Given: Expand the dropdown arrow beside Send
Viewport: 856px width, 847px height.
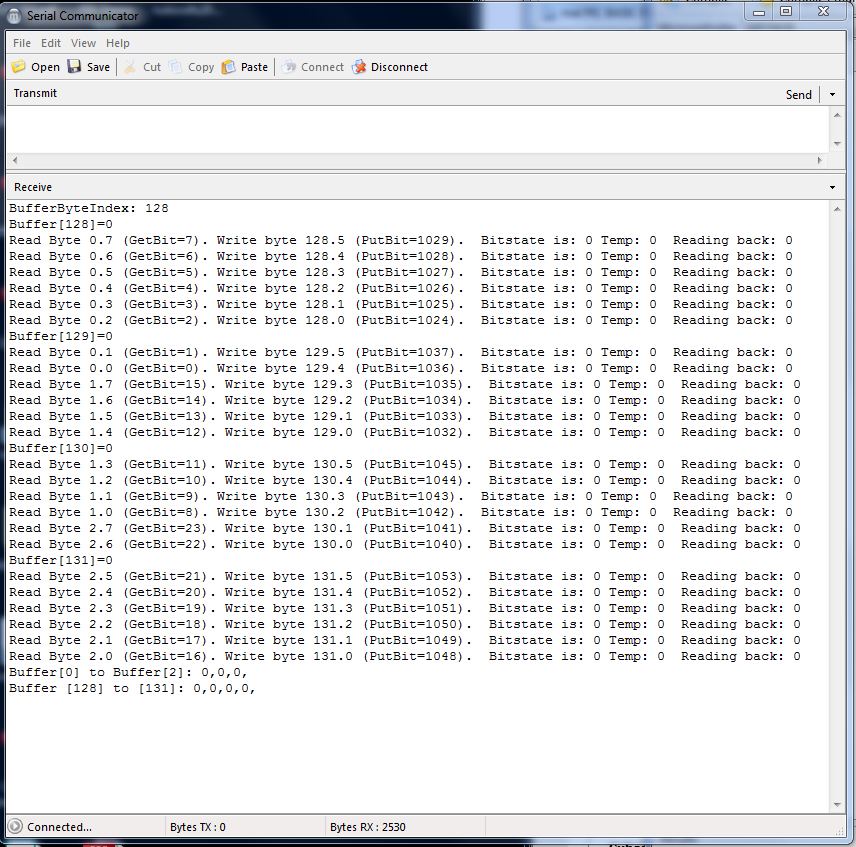Looking at the screenshot, I should [833, 94].
